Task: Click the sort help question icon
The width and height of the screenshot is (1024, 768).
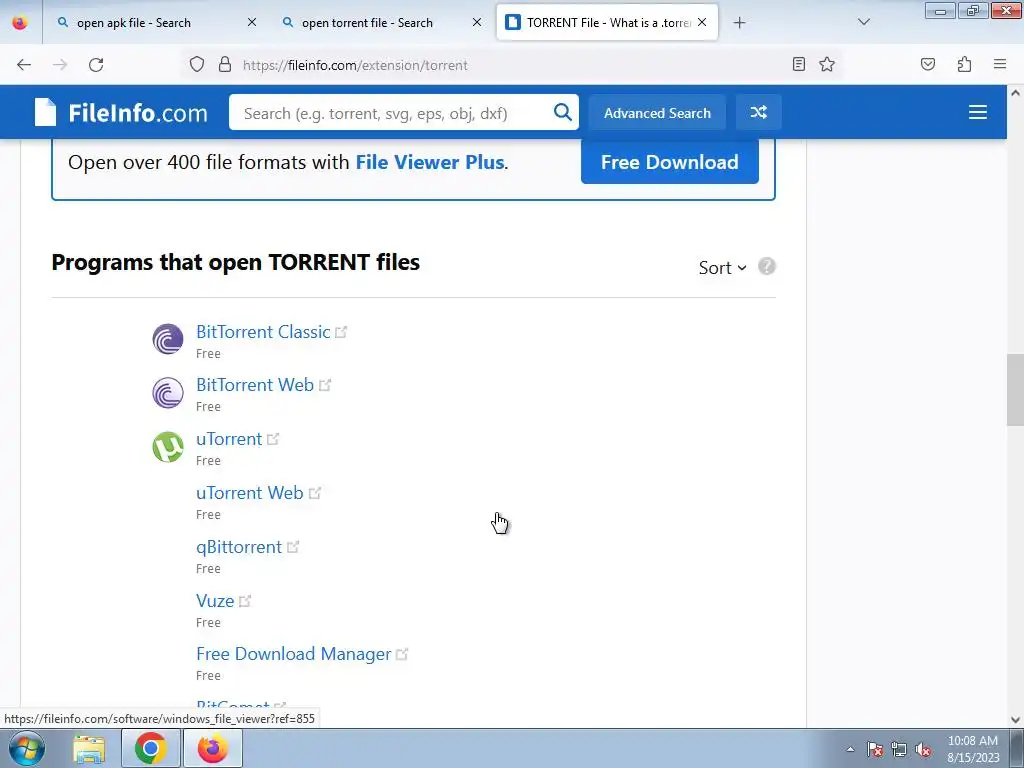Action: coord(767,266)
